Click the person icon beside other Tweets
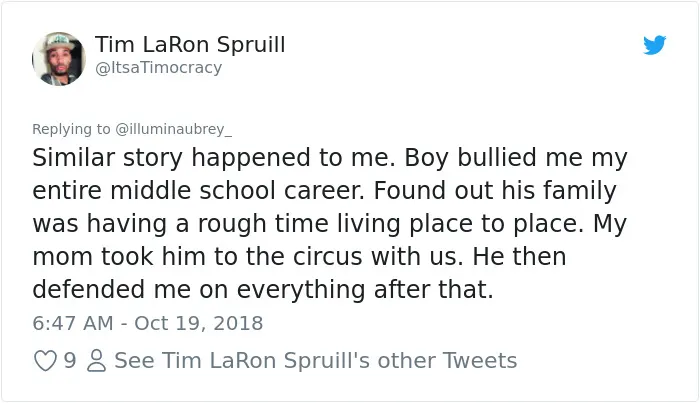Image resolution: width=700 pixels, height=403 pixels. click(96, 361)
